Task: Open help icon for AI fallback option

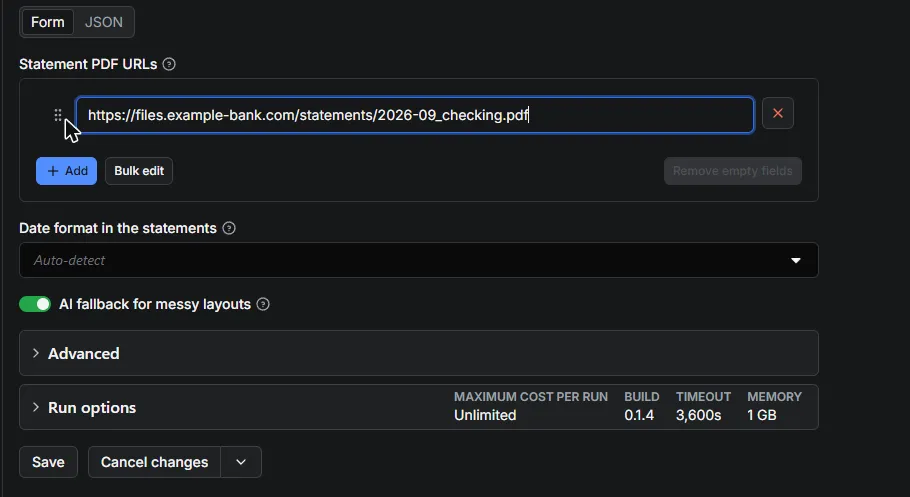Action: click(x=263, y=304)
